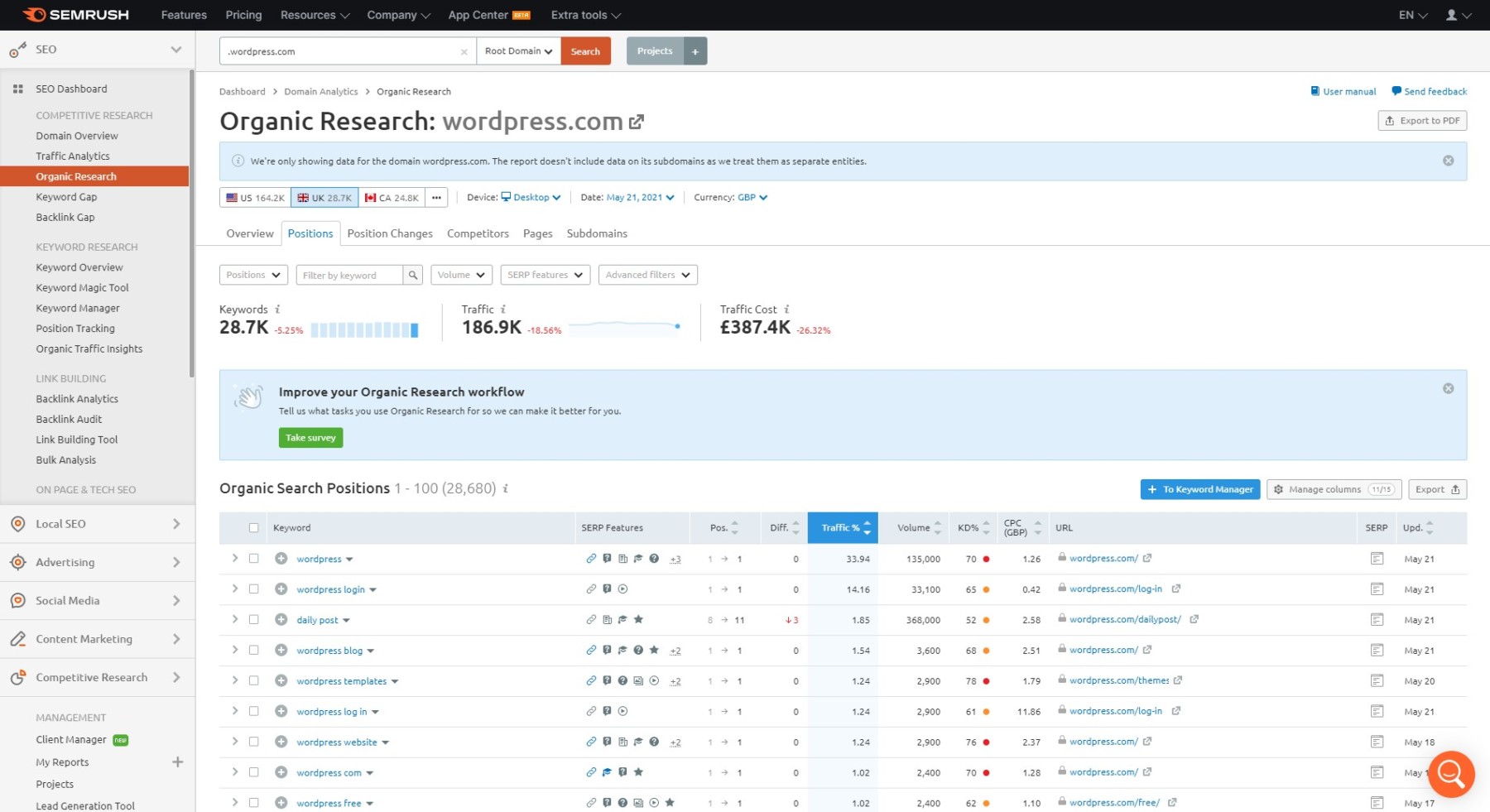Click star SERP feature in daily post row

(x=638, y=619)
